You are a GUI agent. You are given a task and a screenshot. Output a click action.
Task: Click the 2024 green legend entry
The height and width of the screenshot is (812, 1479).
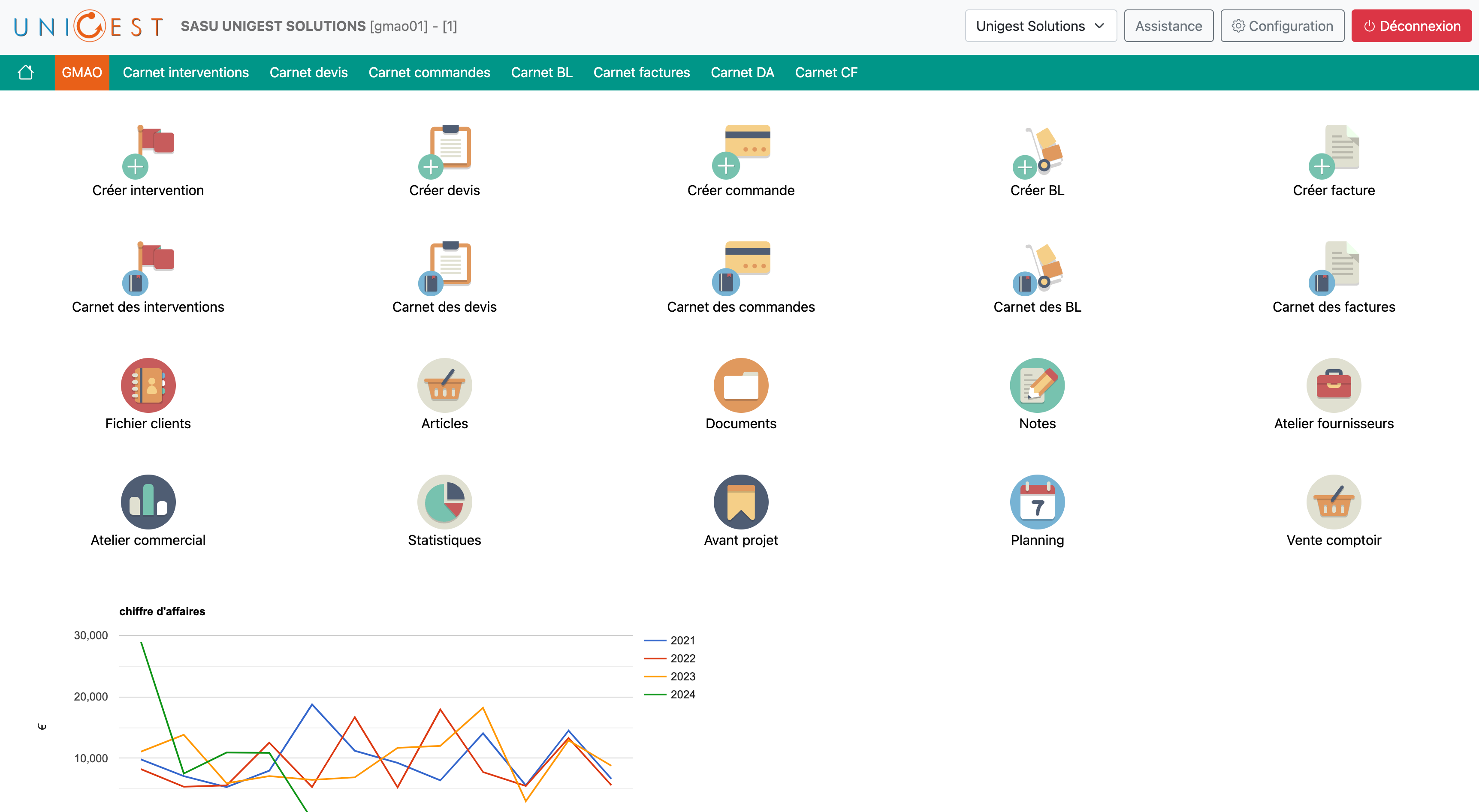[670, 694]
